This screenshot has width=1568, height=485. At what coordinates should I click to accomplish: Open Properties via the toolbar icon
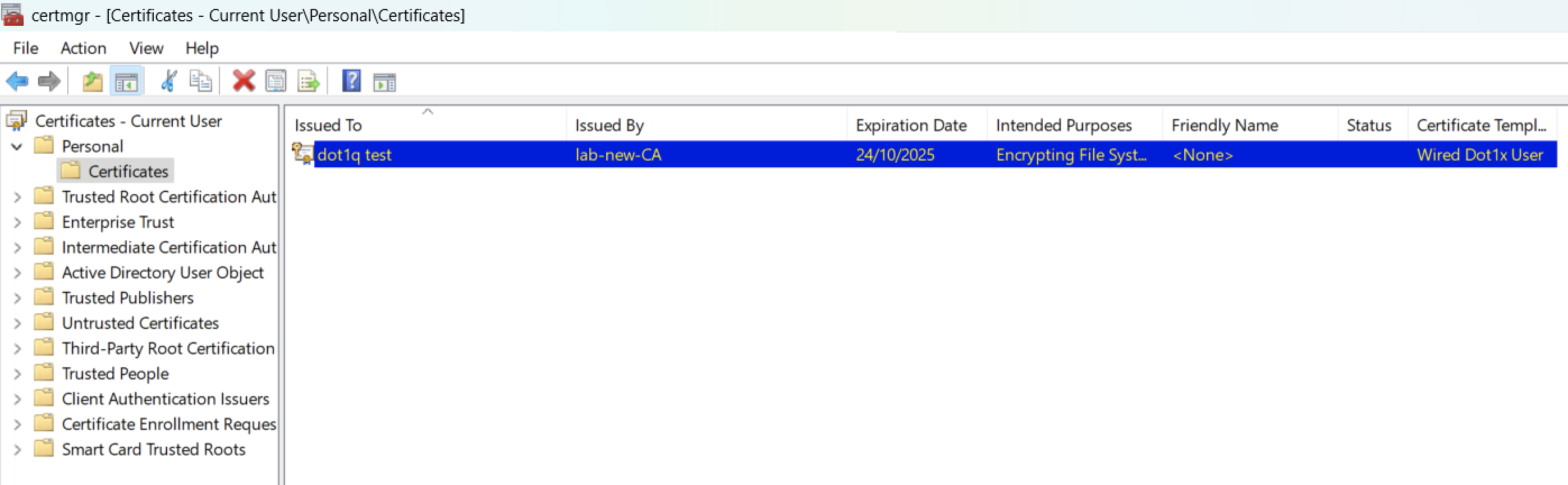pyautogui.click(x=276, y=81)
